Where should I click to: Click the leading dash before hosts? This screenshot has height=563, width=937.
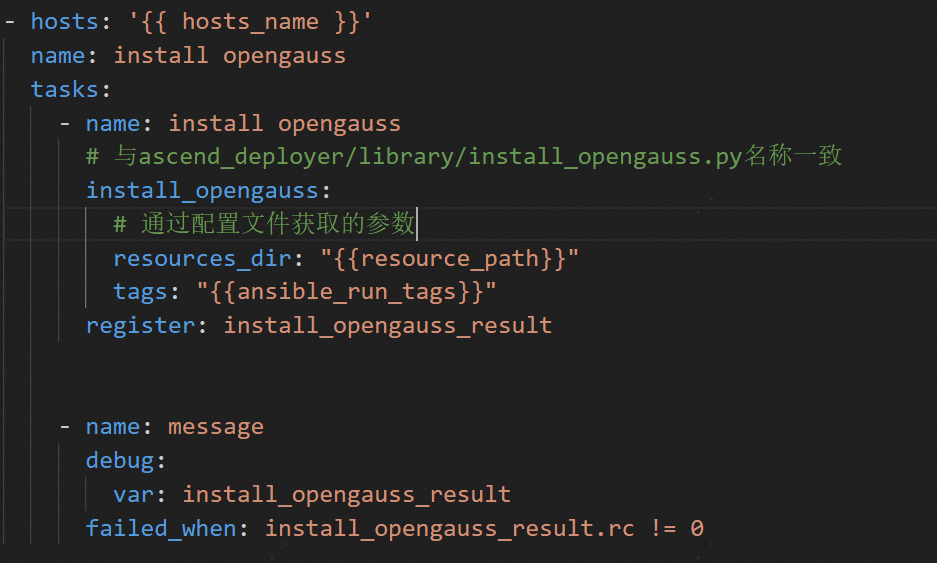tap(10, 21)
